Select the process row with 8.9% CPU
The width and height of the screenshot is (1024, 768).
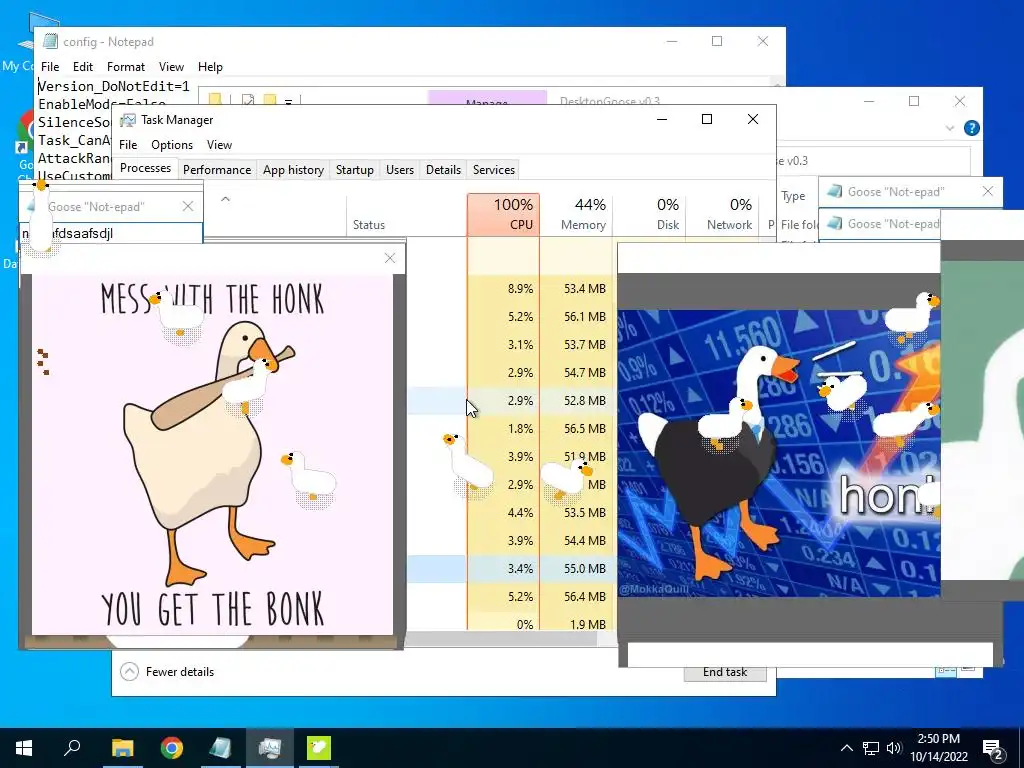pyautogui.click(x=511, y=289)
